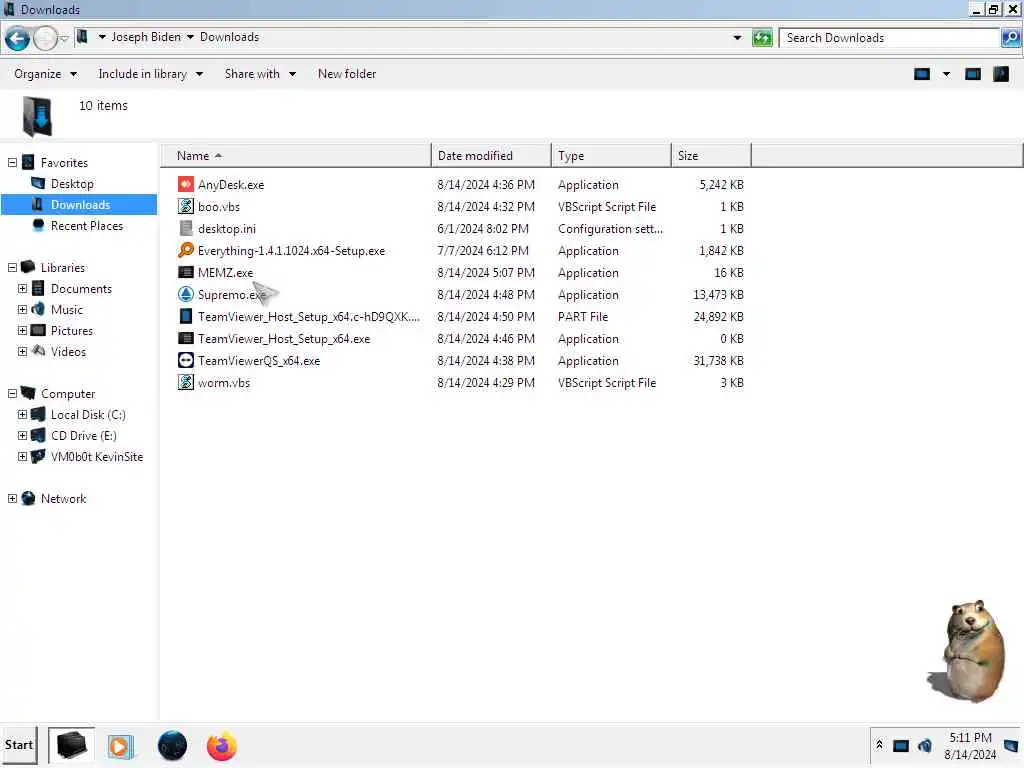Expand the Local Disk (C:) node
This screenshot has width=1024, height=768.
23,414
